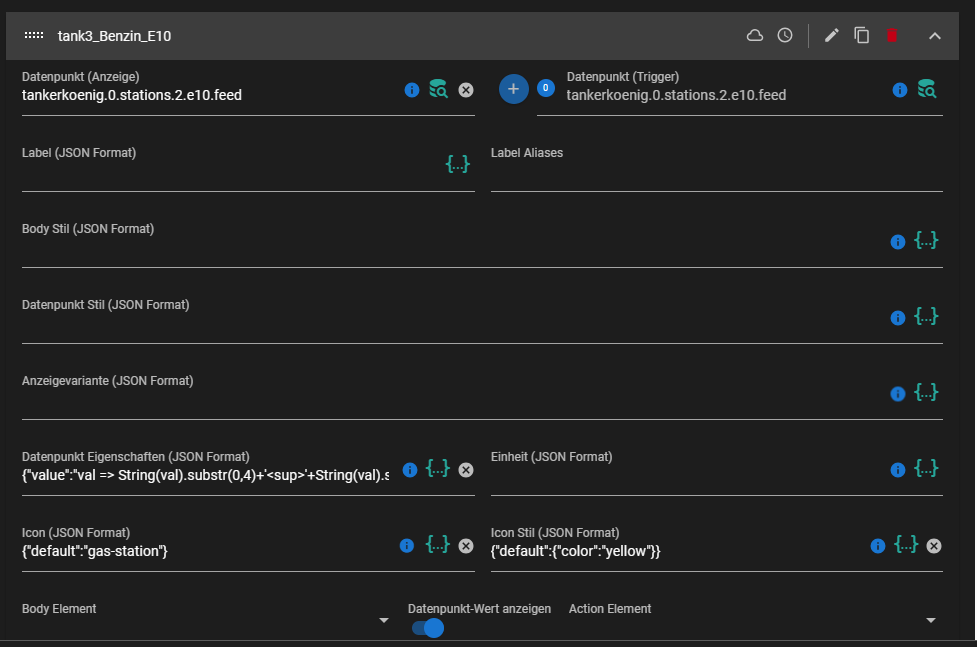Click the clock icon in the header

[x=785, y=36]
